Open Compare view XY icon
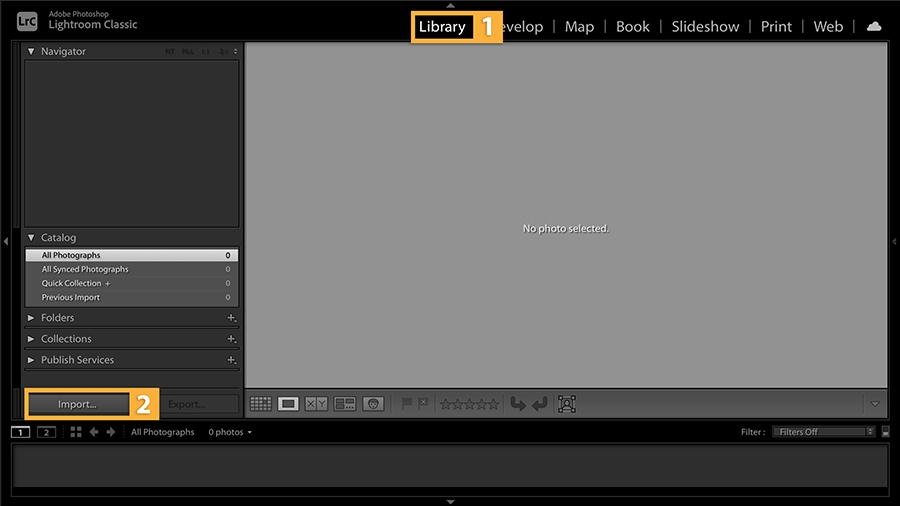Viewport: 900px width, 506px height. pos(316,404)
